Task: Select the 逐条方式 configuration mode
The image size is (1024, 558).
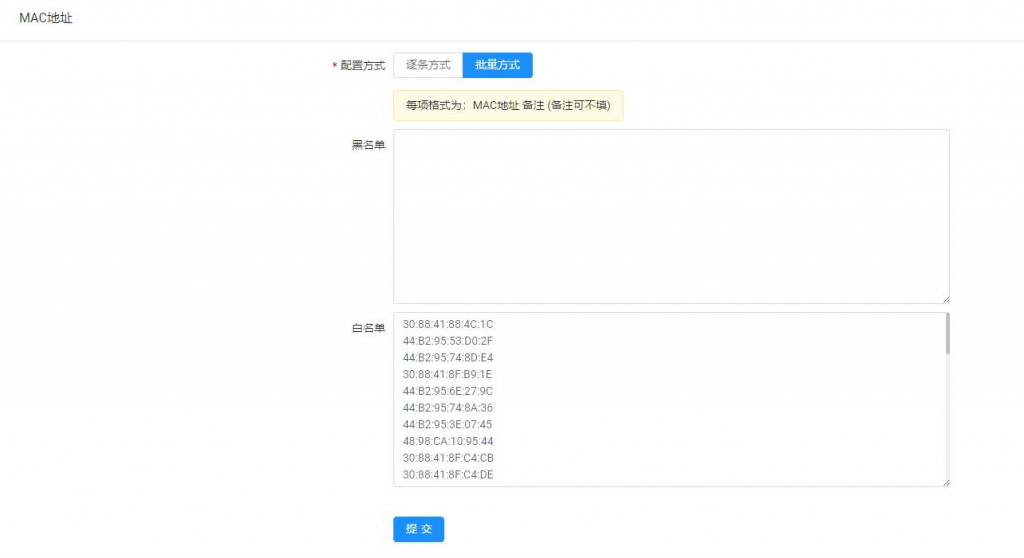Action: 428,65
